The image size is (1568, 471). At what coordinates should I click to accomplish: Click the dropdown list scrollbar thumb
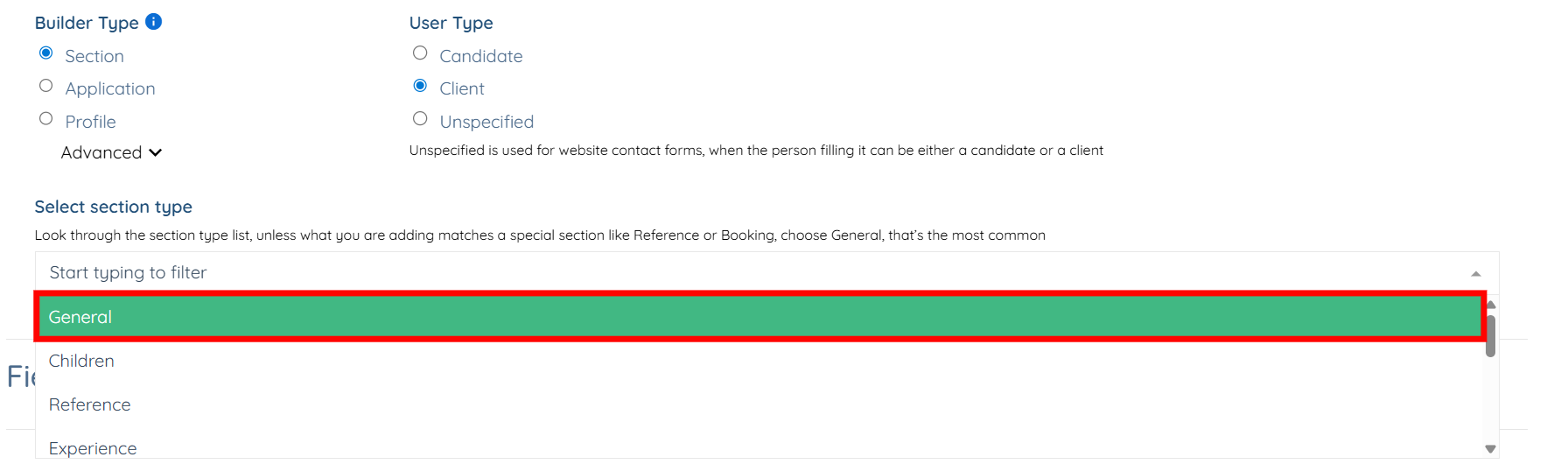click(x=1490, y=336)
